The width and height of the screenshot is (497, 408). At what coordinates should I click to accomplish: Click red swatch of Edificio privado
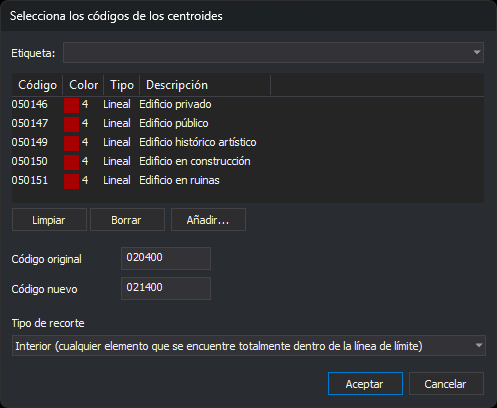[x=71, y=105]
